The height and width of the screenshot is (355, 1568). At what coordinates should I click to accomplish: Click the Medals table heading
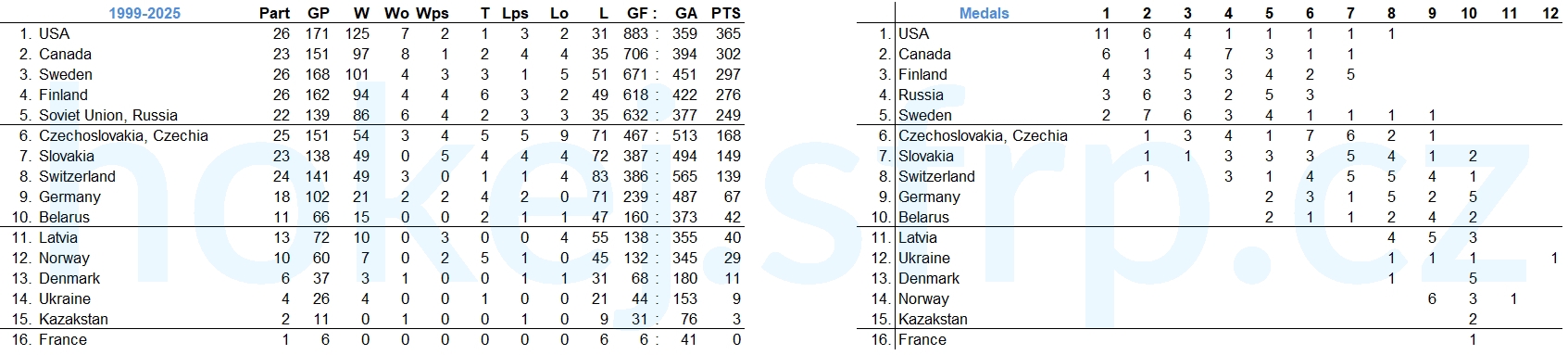pyautogui.click(x=984, y=13)
